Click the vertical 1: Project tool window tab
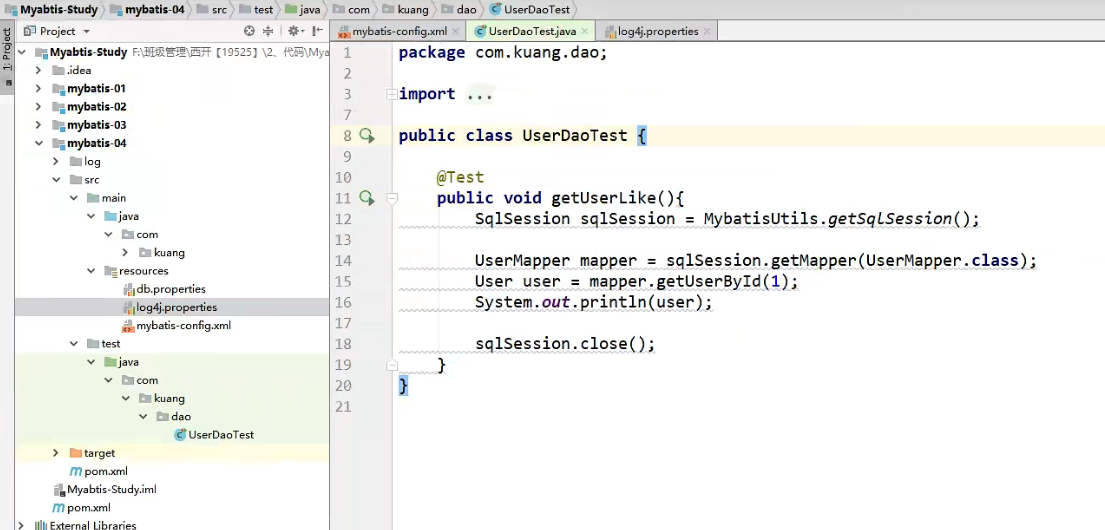The height and width of the screenshot is (530, 1105). (x=7, y=49)
